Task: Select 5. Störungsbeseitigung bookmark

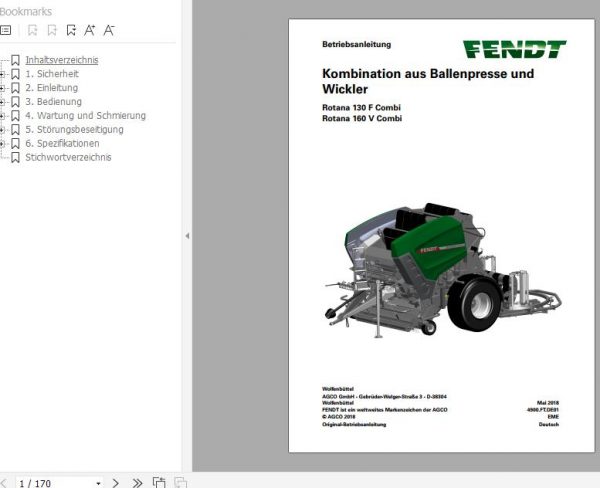Action: click(x=74, y=129)
